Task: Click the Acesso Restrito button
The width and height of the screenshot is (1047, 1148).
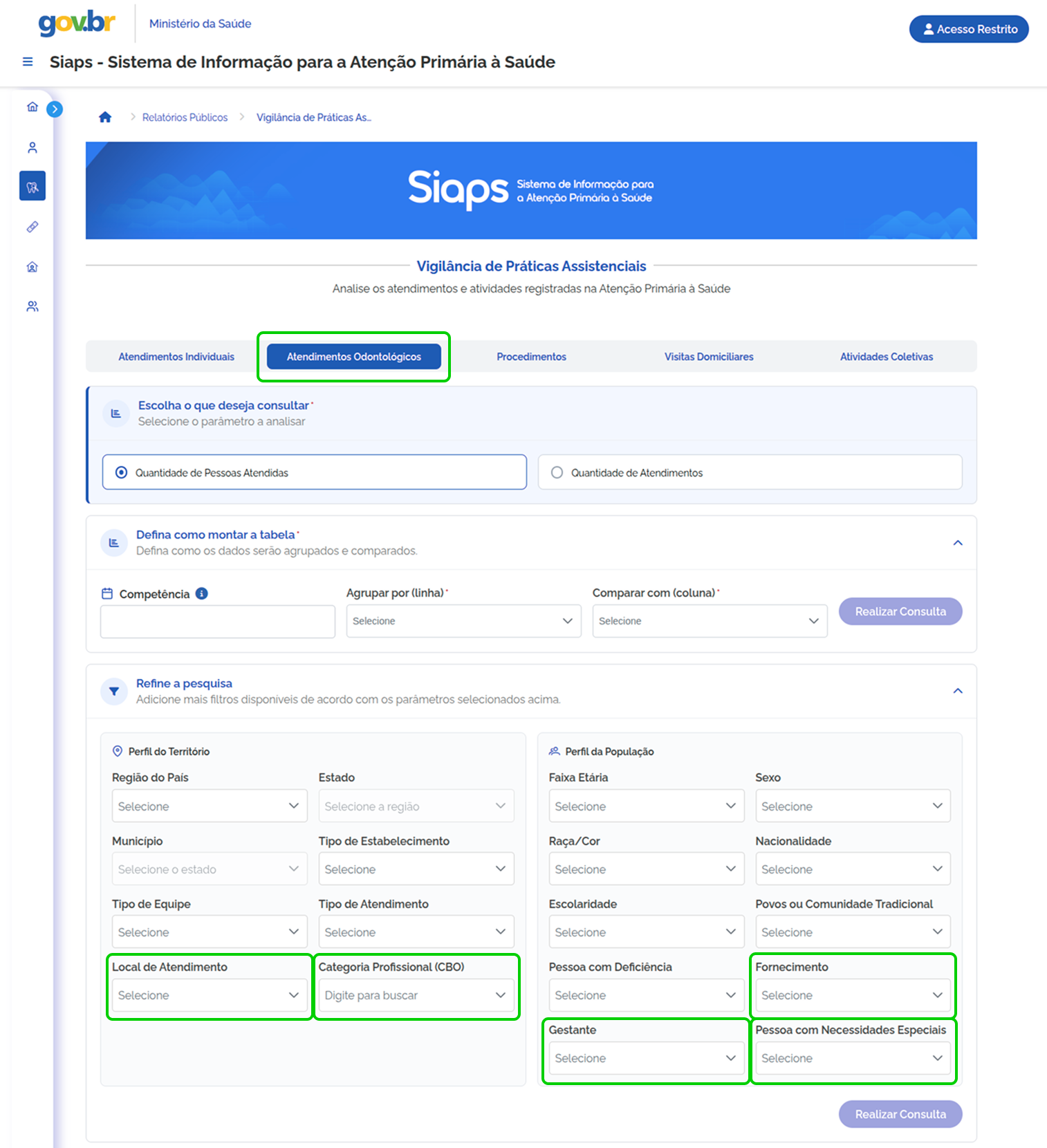Action: (969, 29)
